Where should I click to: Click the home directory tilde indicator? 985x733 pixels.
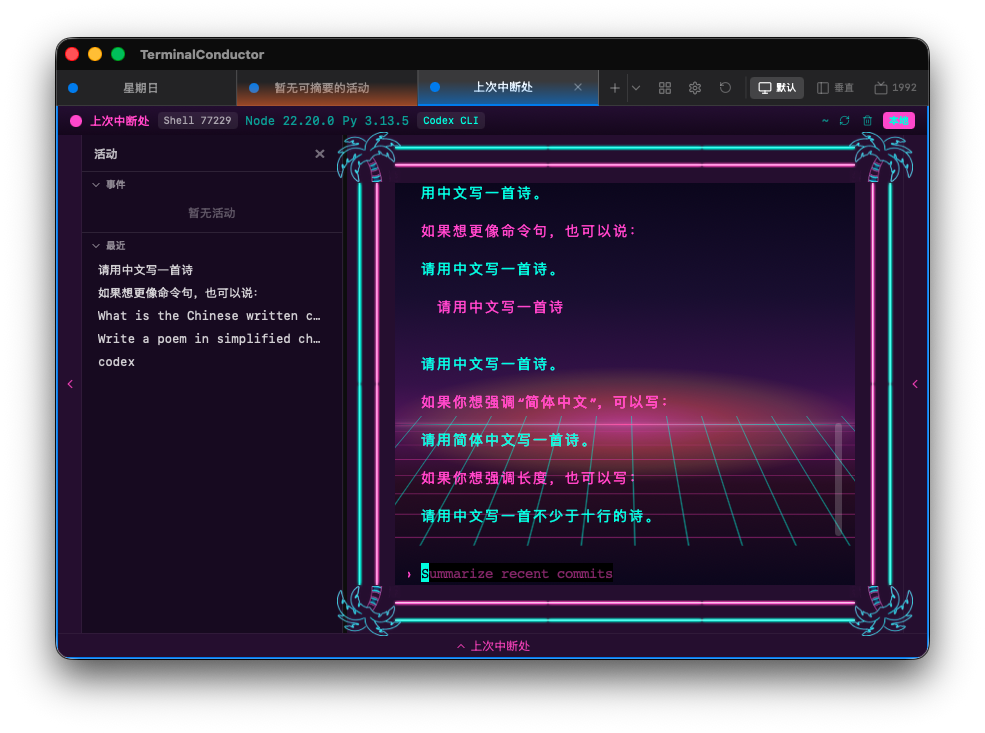(x=825, y=121)
